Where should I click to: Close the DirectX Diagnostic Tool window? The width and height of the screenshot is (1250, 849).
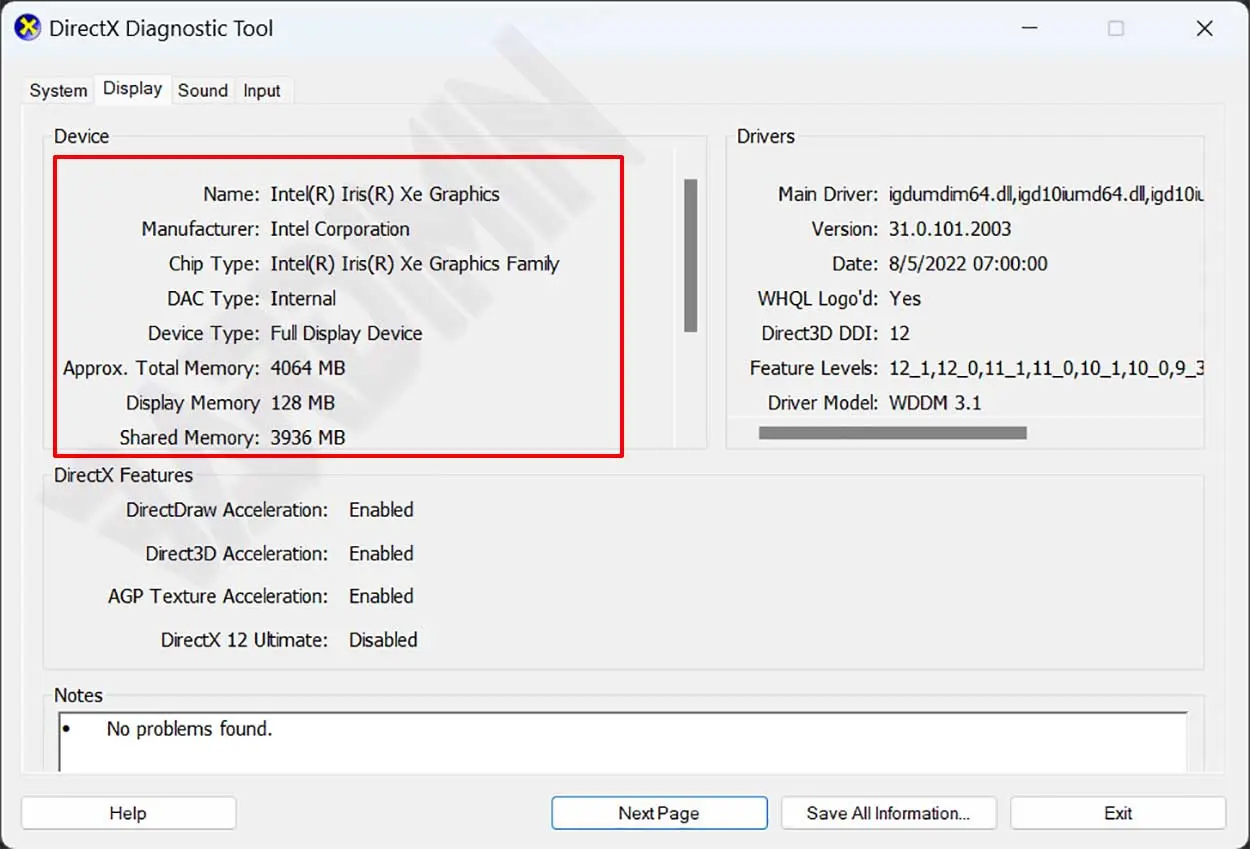pyautogui.click(x=1205, y=29)
